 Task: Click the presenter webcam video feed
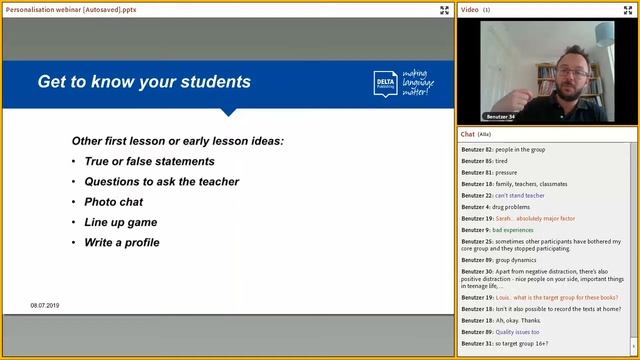coord(547,71)
